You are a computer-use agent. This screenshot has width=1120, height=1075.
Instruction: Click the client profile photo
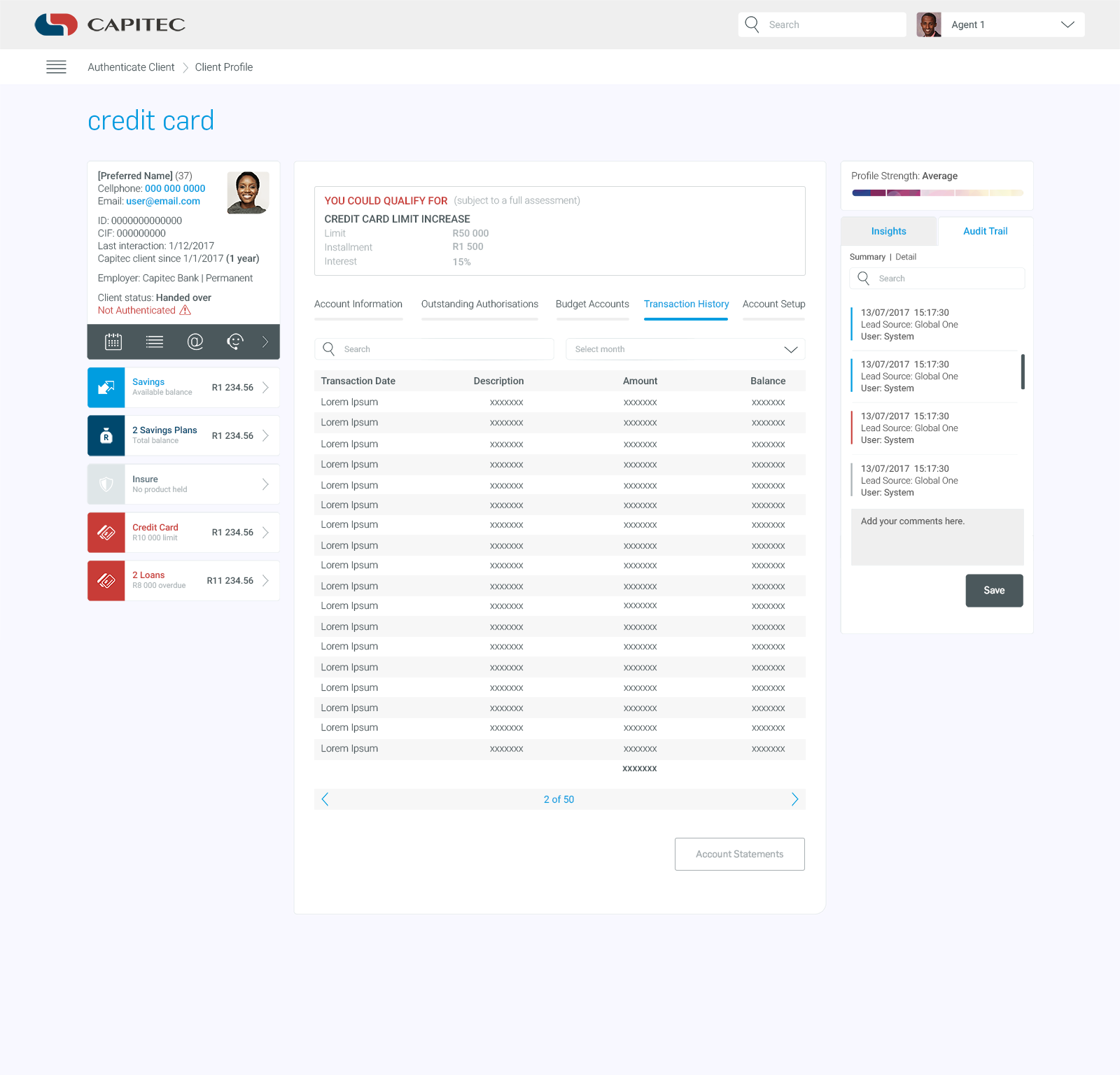(x=248, y=192)
